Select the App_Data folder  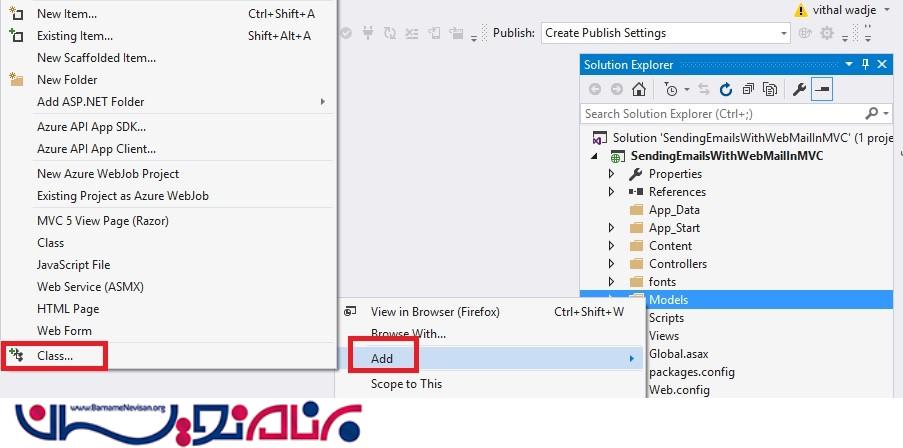pyautogui.click(x=674, y=210)
